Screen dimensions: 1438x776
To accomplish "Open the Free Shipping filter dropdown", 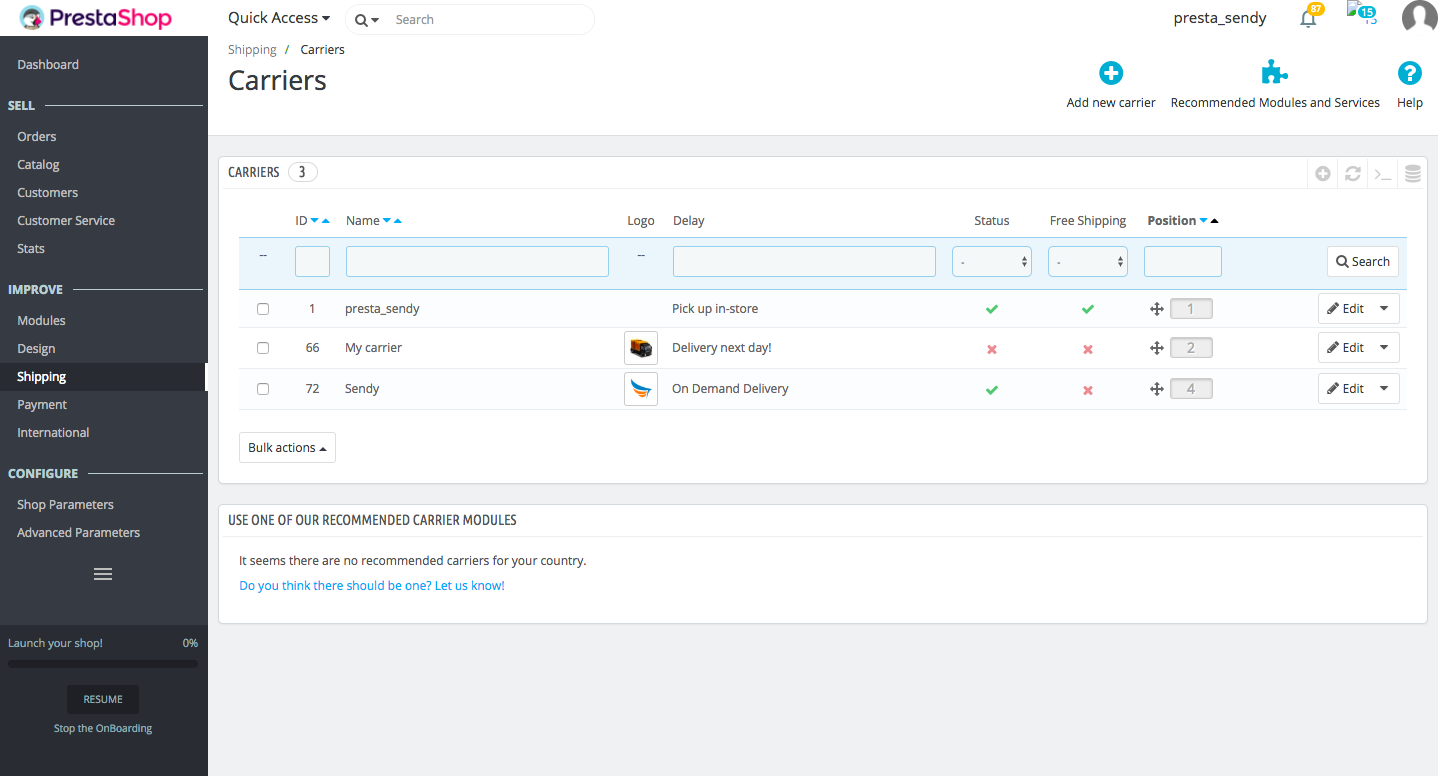I will [1088, 262].
